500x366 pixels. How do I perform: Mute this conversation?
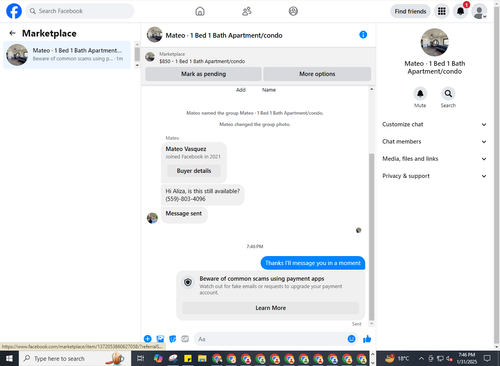point(420,94)
